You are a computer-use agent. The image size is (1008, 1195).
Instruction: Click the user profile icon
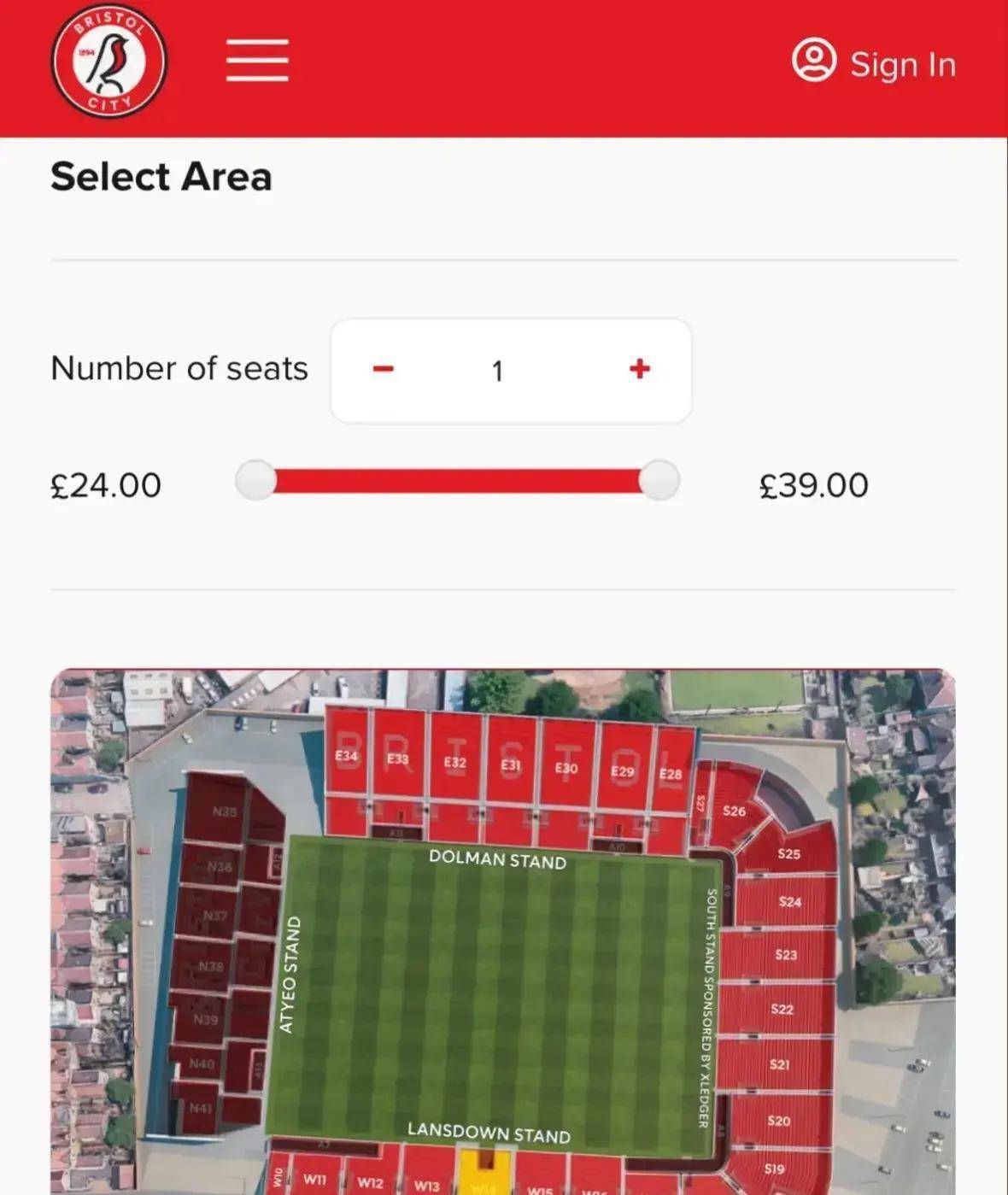tap(813, 62)
